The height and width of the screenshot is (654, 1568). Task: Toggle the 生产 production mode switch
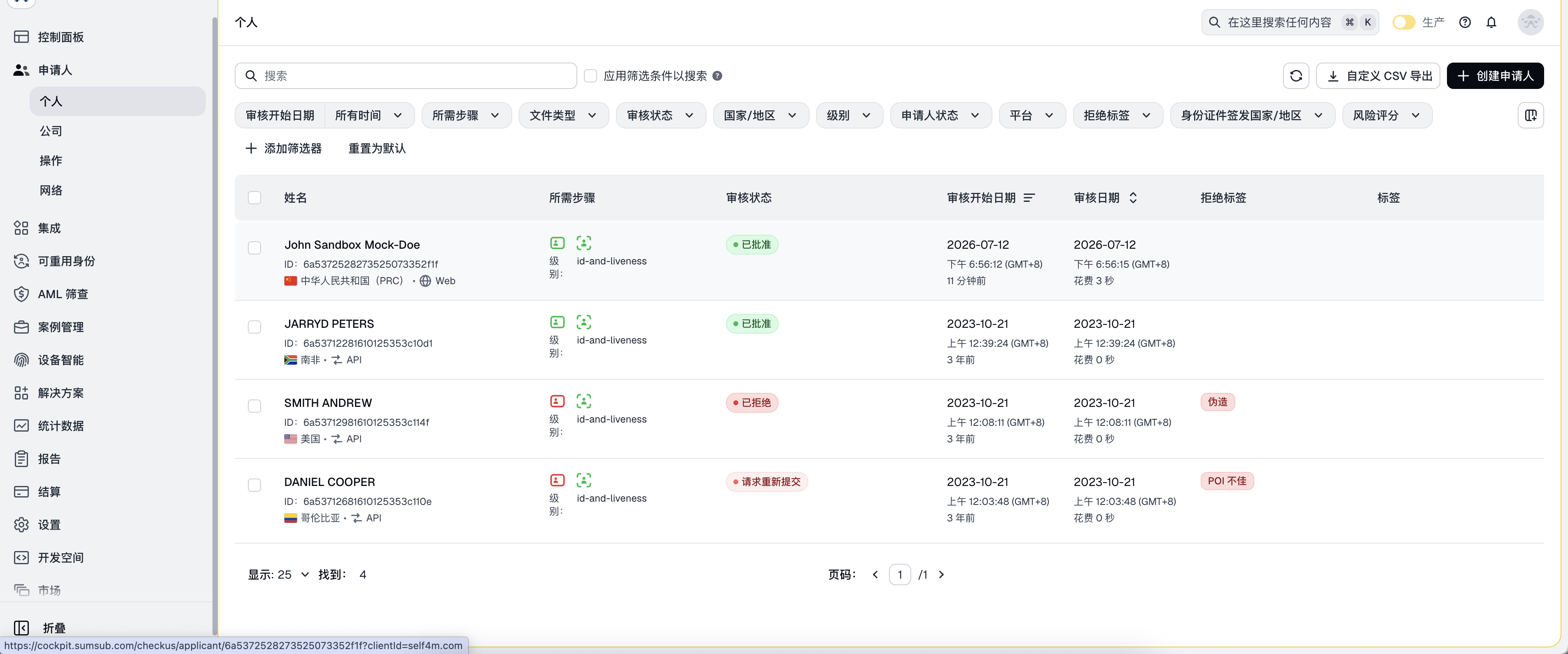[1404, 23]
